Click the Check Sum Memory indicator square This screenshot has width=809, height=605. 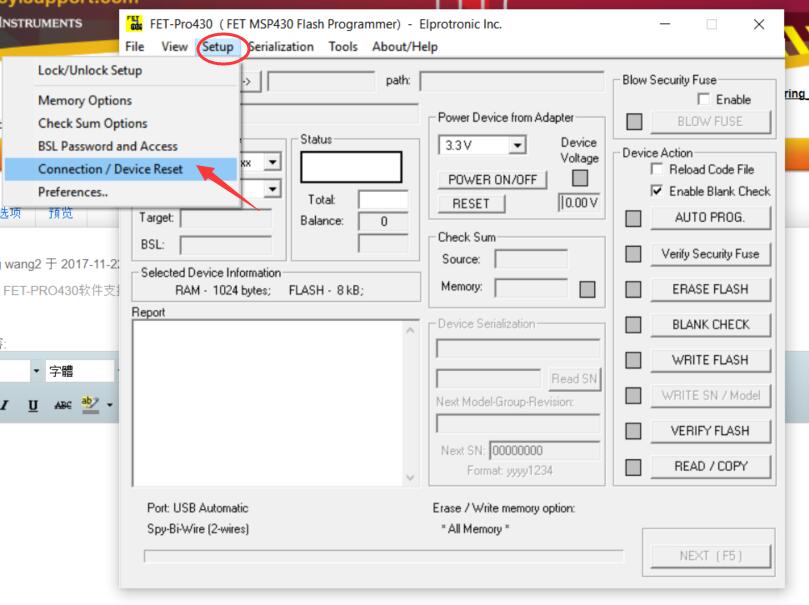click(x=587, y=289)
